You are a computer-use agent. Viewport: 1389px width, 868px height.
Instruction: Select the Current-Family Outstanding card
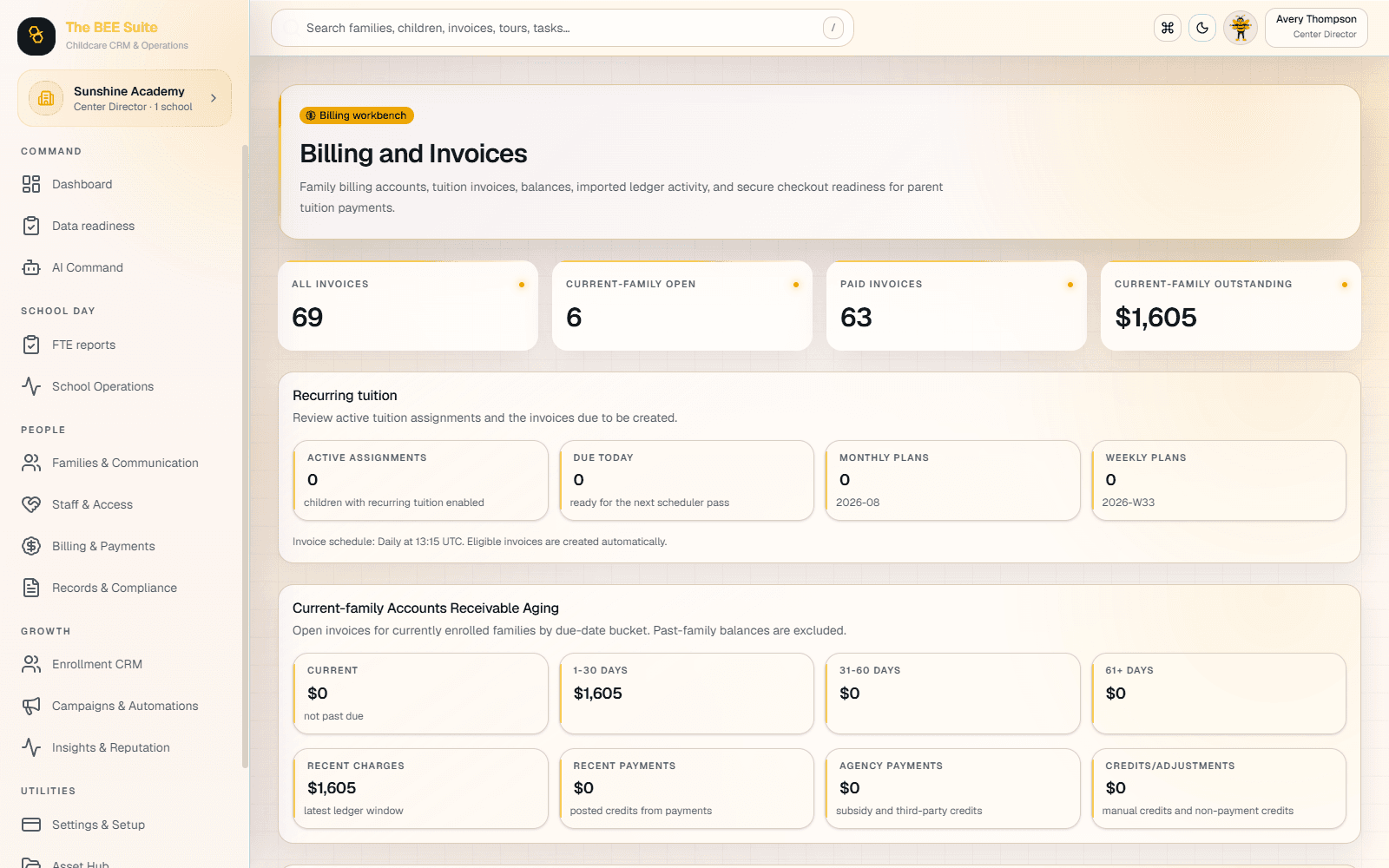[x=1231, y=306]
